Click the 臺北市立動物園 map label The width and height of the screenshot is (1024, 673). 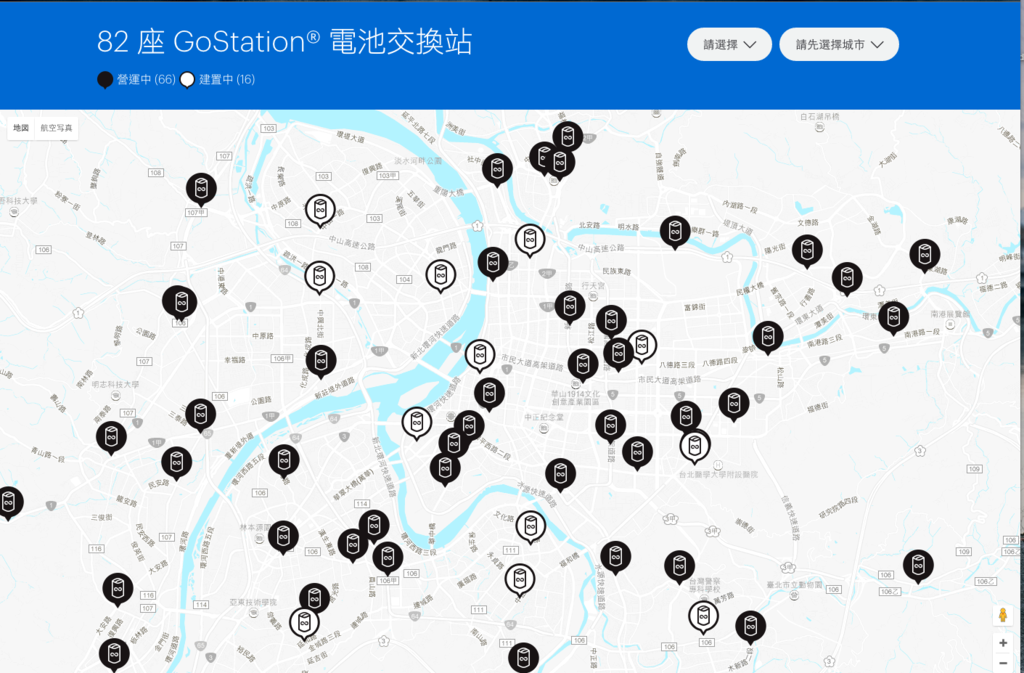tap(794, 585)
